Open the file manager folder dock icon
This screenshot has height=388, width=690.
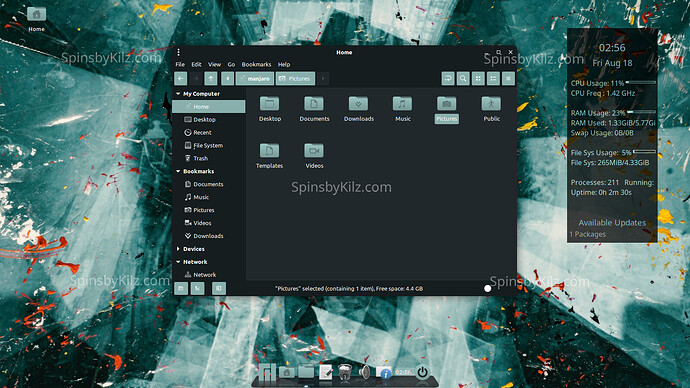coord(306,372)
